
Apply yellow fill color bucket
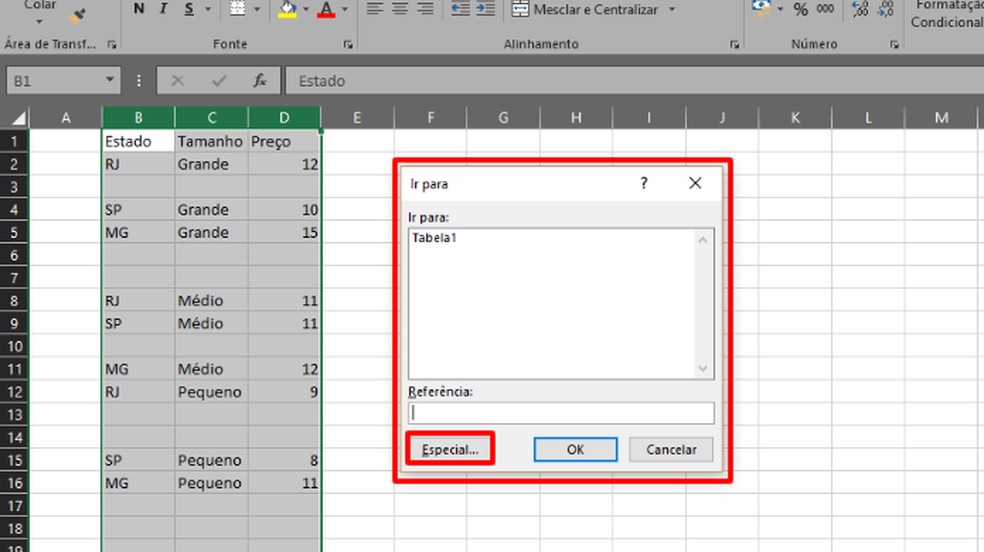coord(287,9)
